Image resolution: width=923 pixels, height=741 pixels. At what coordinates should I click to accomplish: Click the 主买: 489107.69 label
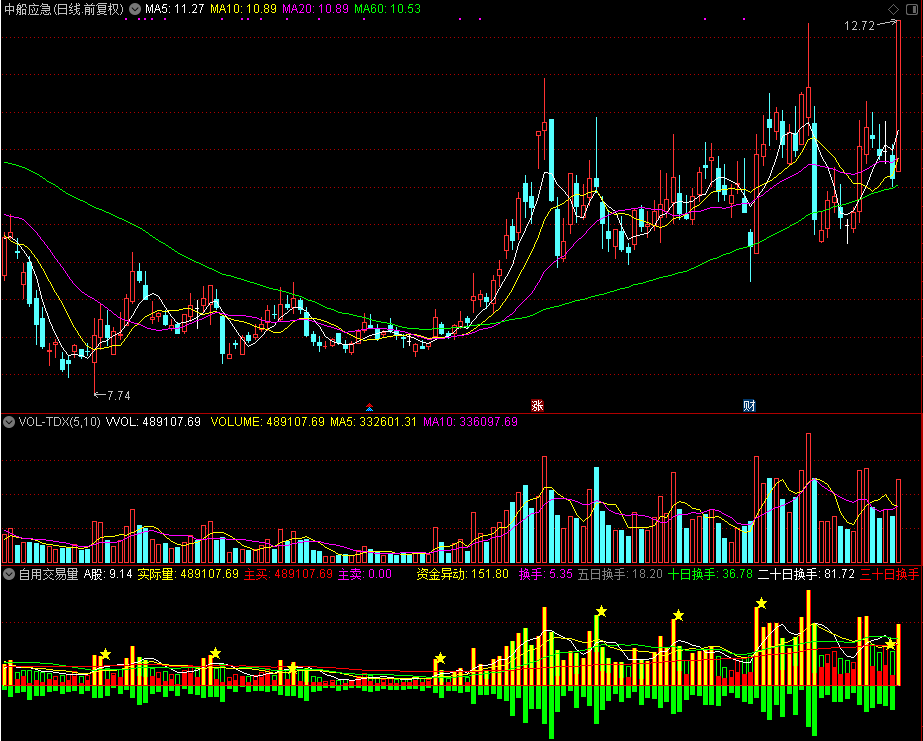point(288,574)
